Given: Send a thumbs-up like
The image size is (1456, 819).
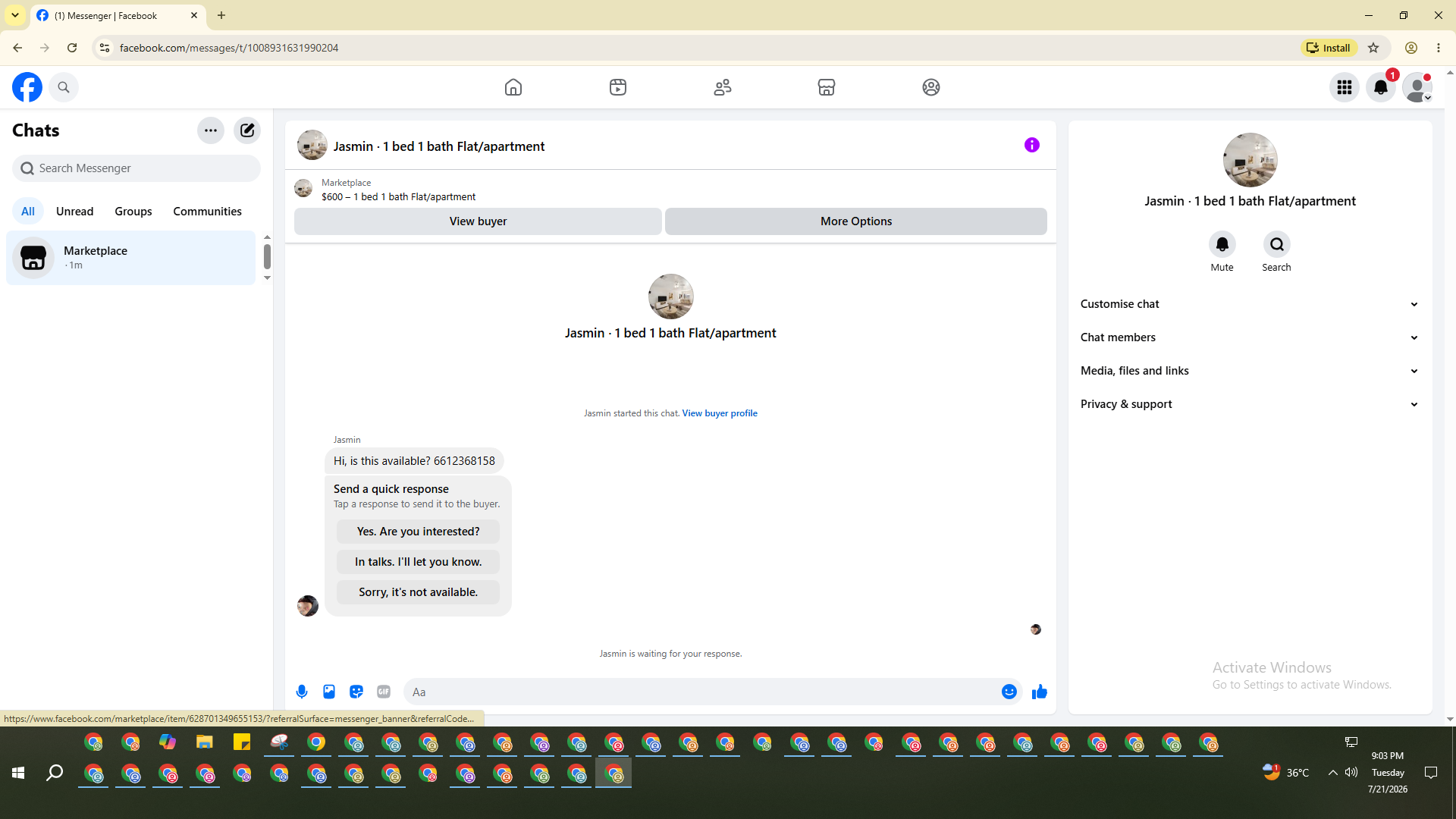Looking at the screenshot, I should coord(1040,692).
